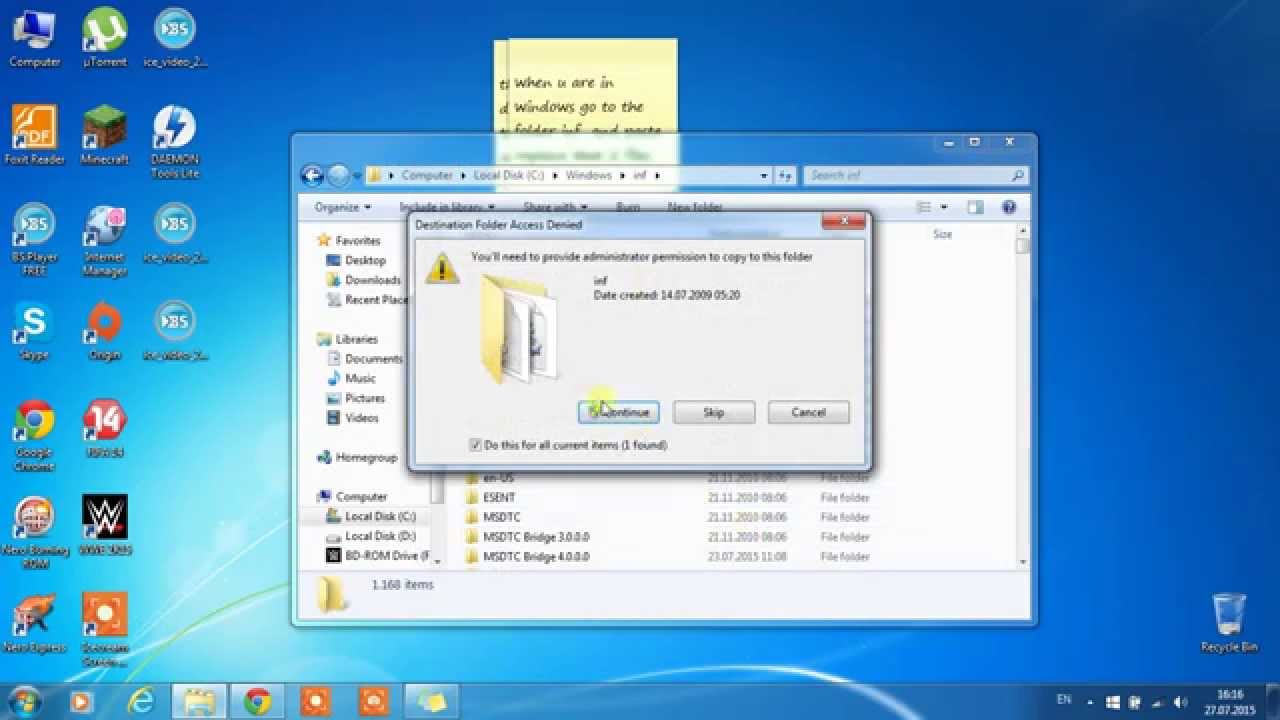The height and width of the screenshot is (720, 1280).
Task: Select Local Disk (C:) in navigation pane
Action: [x=380, y=516]
